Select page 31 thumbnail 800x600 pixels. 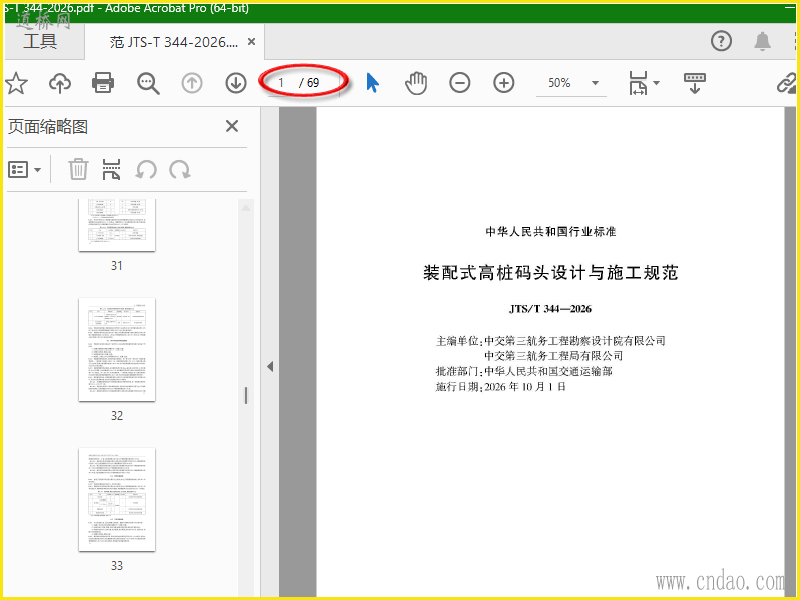[x=117, y=225]
